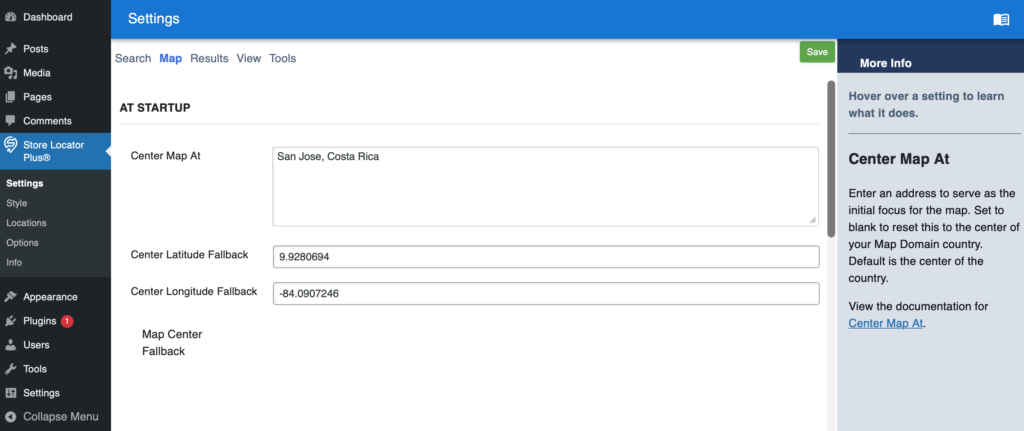1024x431 pixels.
Task: Go to Locations in the submenu
Action: 25,223
